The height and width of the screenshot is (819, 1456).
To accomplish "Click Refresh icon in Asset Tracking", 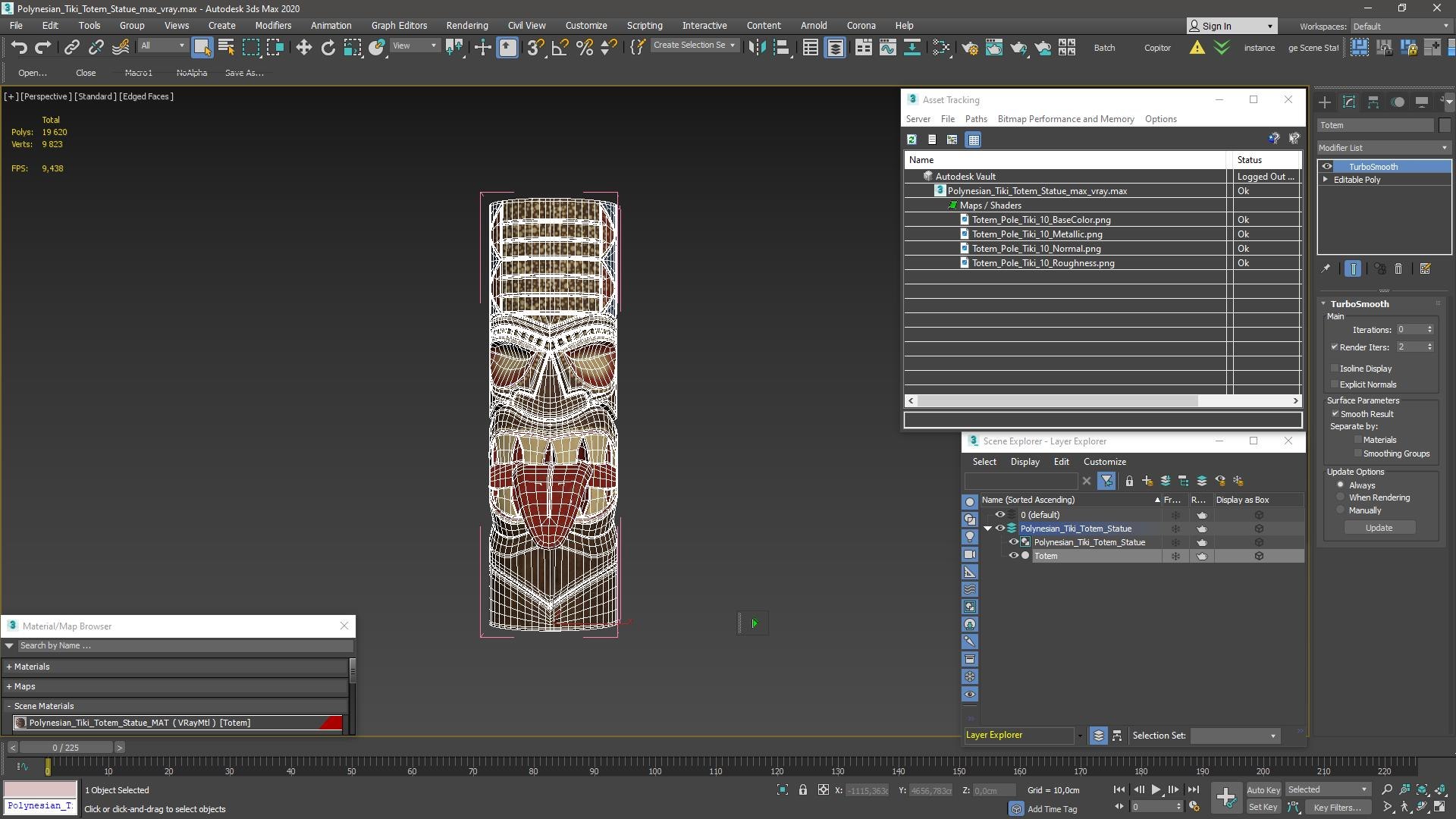I will 912,140.
